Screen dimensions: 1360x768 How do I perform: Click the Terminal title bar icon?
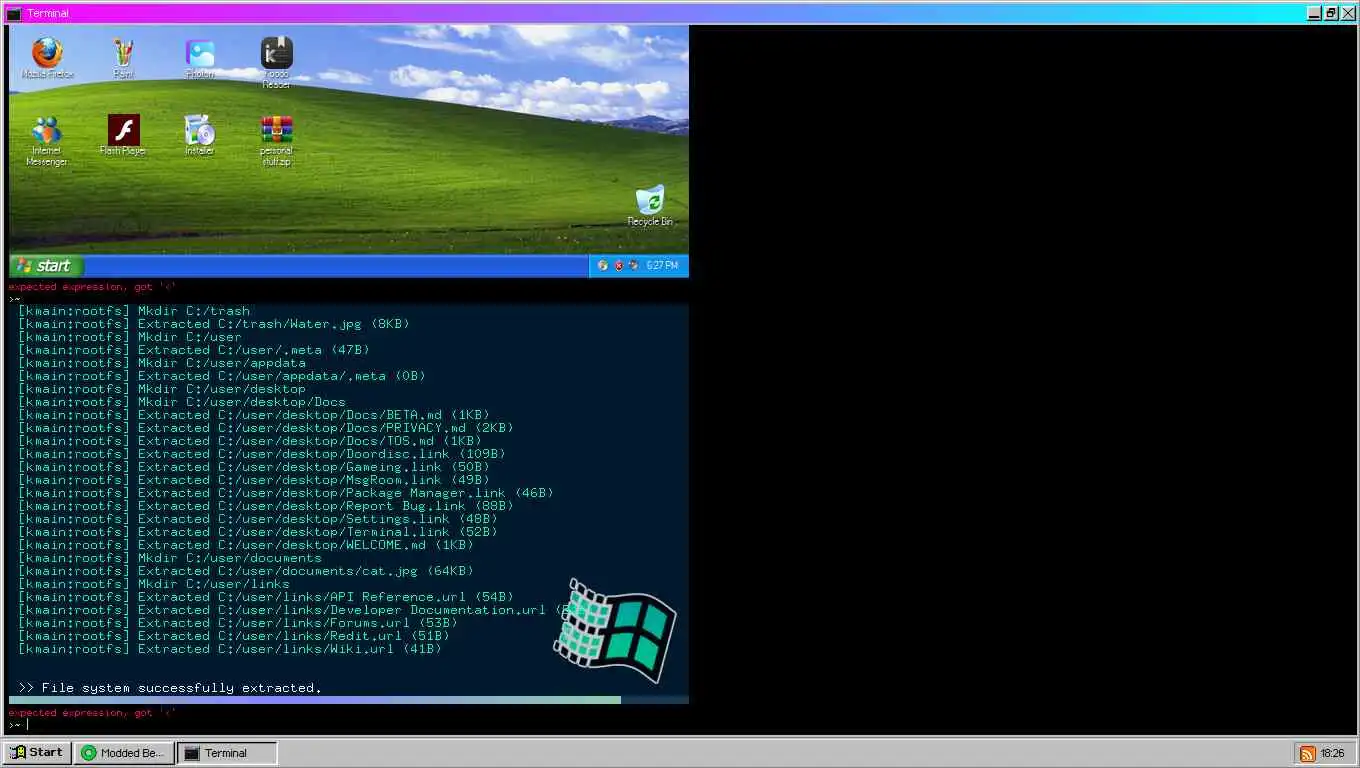pos(14,13)
